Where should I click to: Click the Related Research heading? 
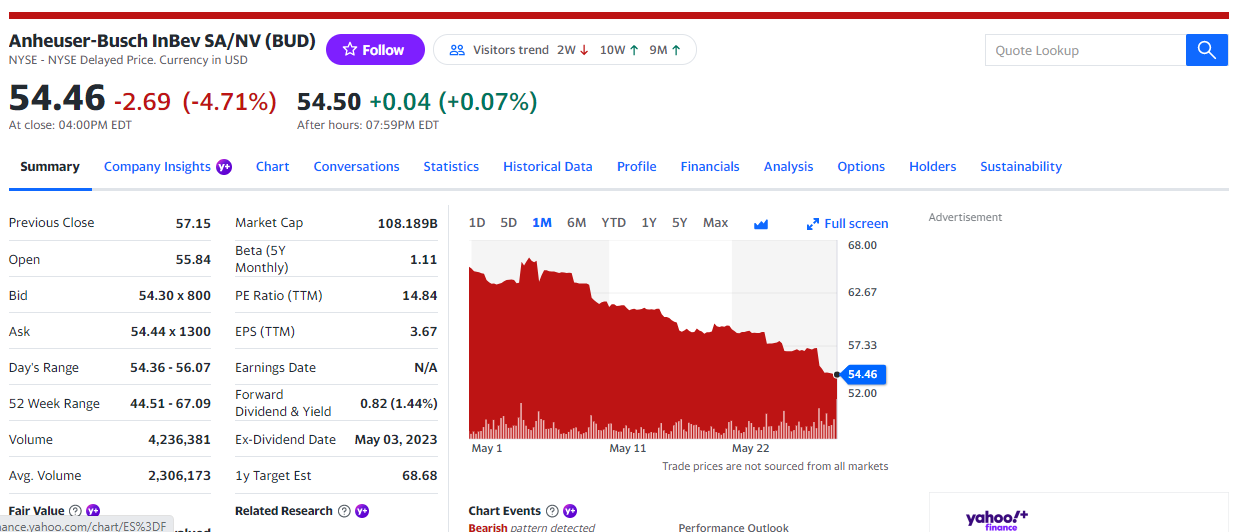pos(284,511)
